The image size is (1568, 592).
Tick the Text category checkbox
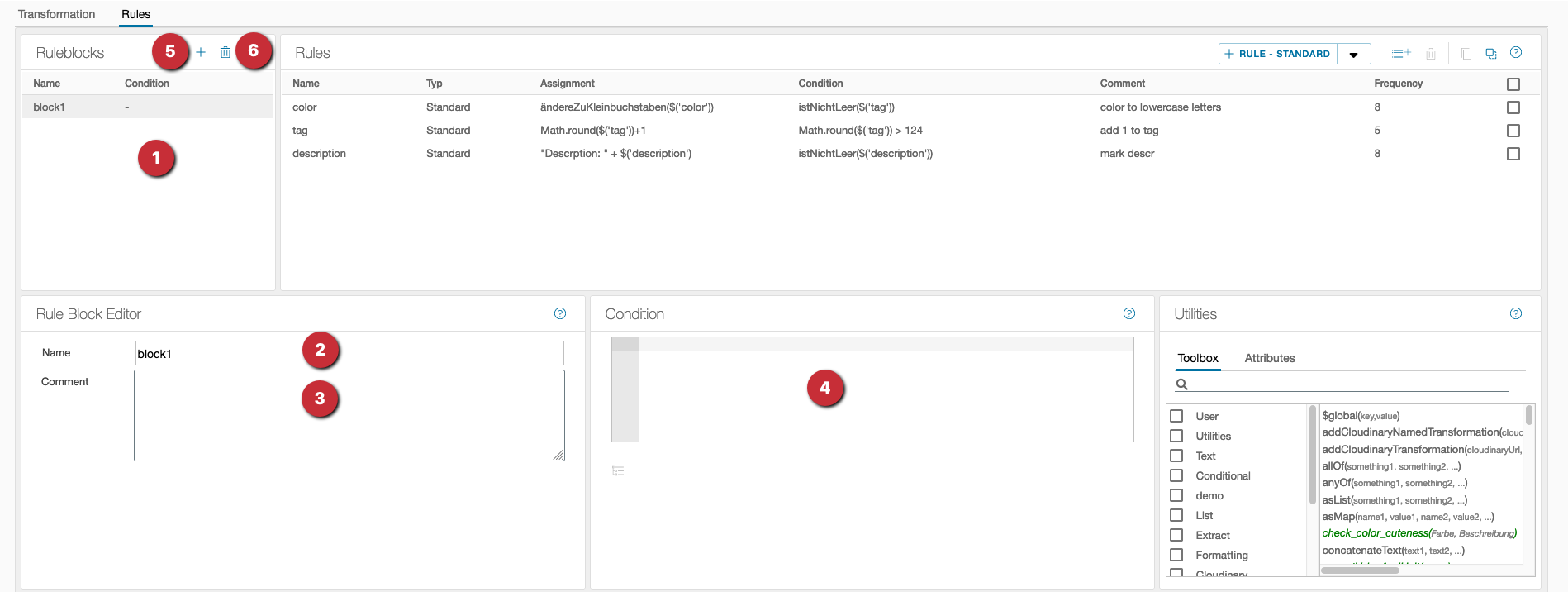point(1177,456)
